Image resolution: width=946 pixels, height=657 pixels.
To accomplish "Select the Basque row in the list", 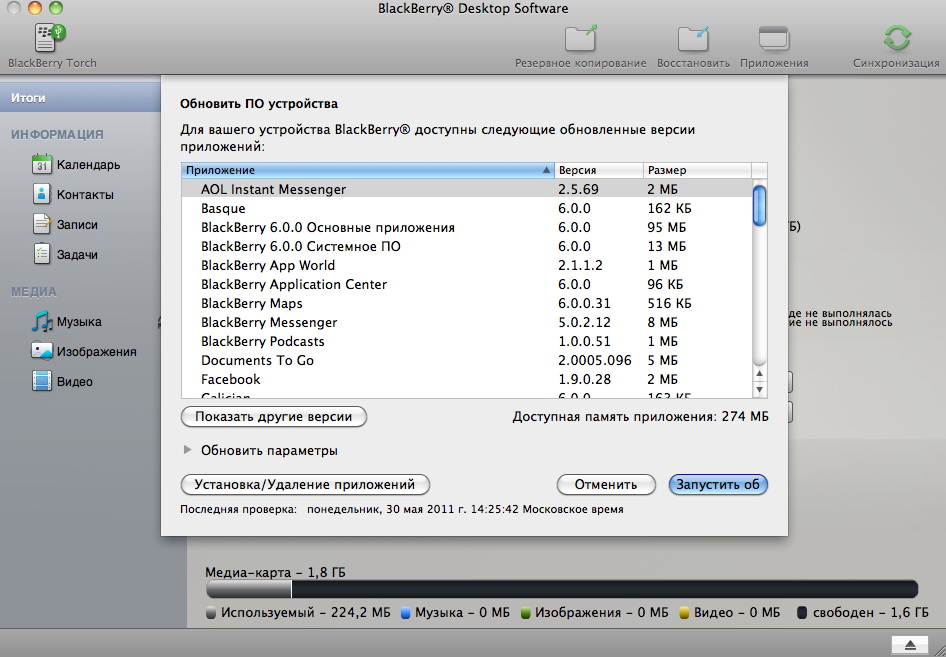I will (x=467, y=209).
